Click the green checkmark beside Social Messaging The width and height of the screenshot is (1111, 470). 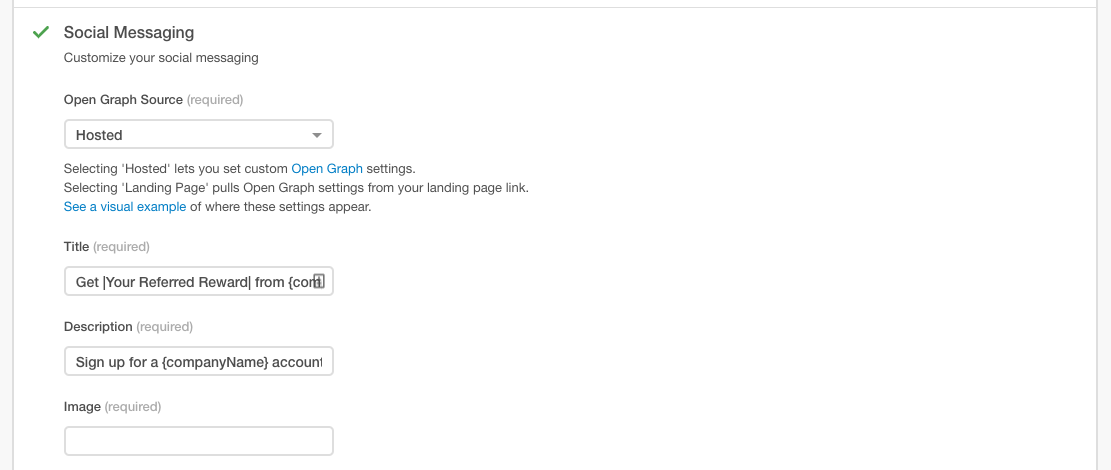(x=41, y=33)
